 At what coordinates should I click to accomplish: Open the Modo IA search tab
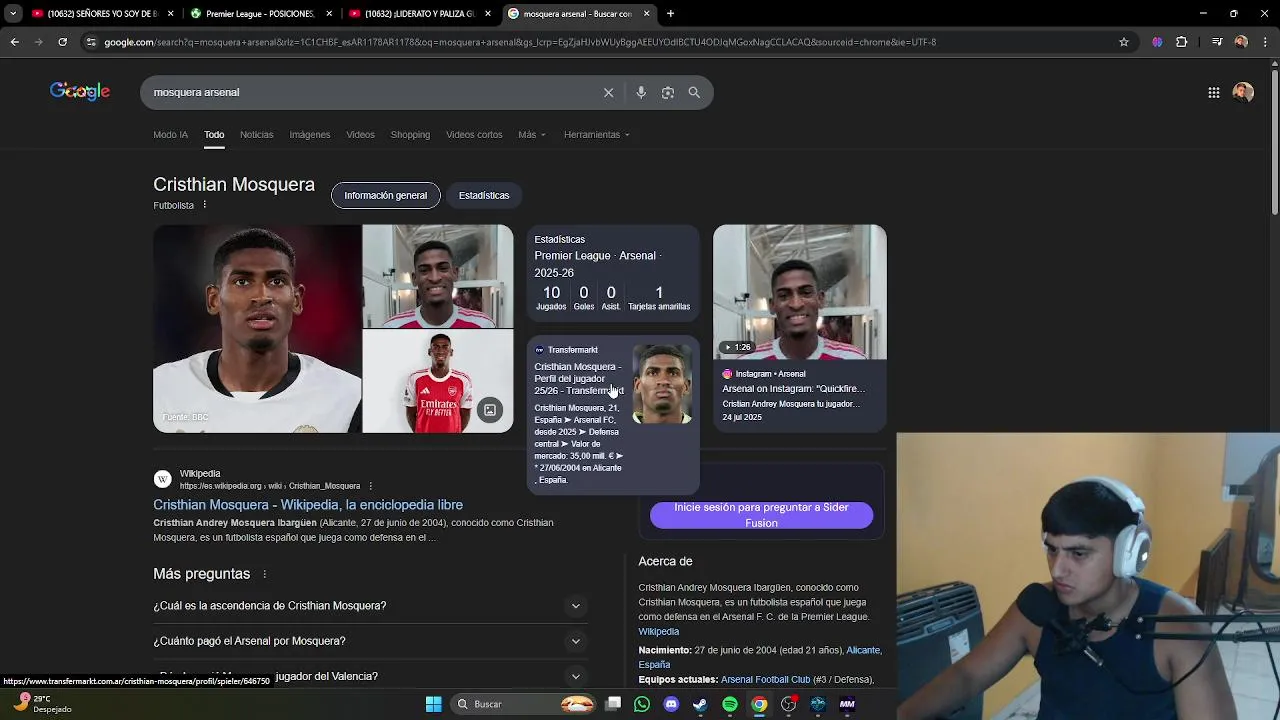click(170, 135)
